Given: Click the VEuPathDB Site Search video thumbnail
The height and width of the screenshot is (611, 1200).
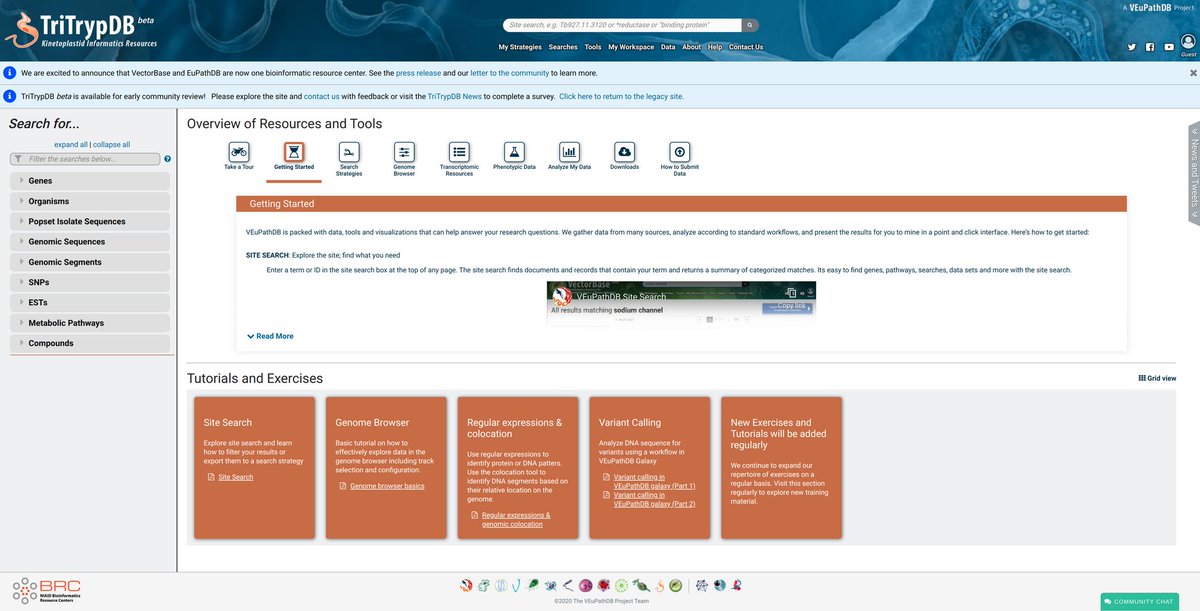Looking at the screenshot, I should pyautogui.click(x=681, y=303).
